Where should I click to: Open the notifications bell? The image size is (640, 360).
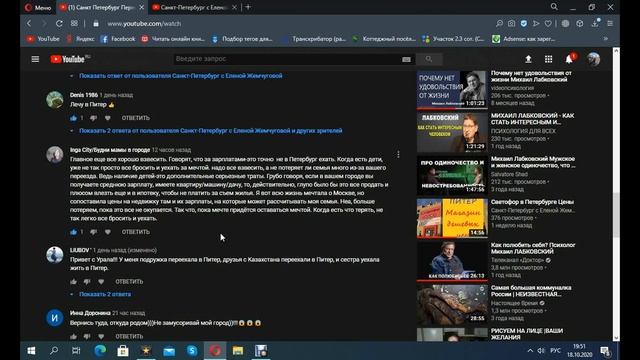[x=569, y=59]
